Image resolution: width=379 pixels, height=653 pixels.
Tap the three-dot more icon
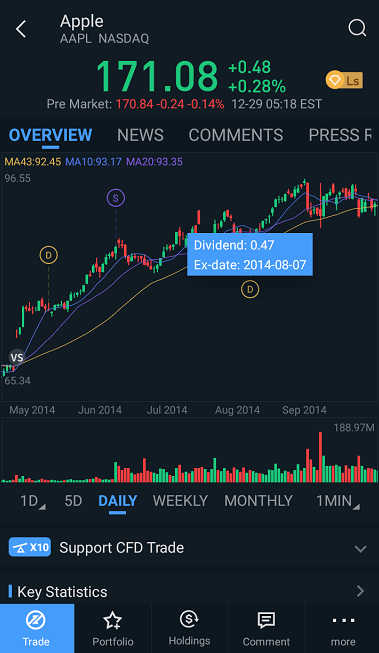coord(343,621)
